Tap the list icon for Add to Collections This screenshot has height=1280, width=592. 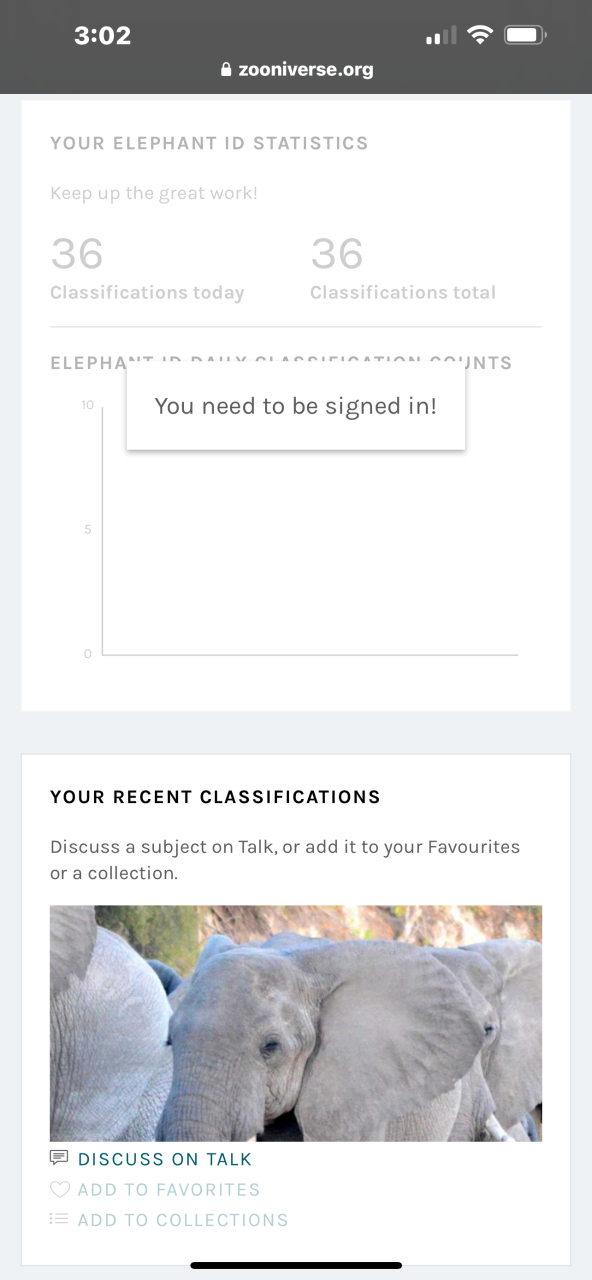click(x=59, y=1219)
